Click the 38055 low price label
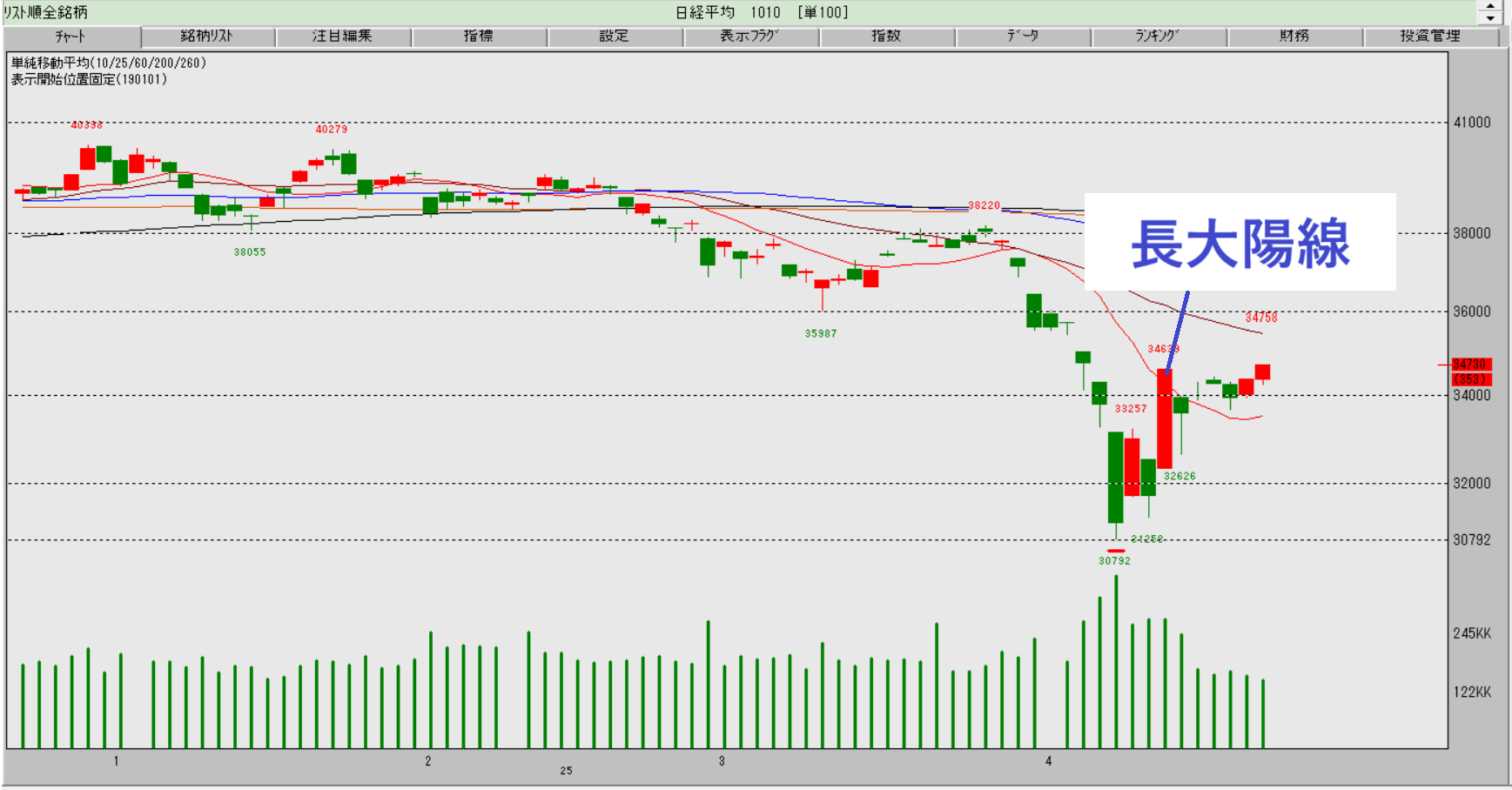The image size is (1512, 790). [x=250, y=252]
